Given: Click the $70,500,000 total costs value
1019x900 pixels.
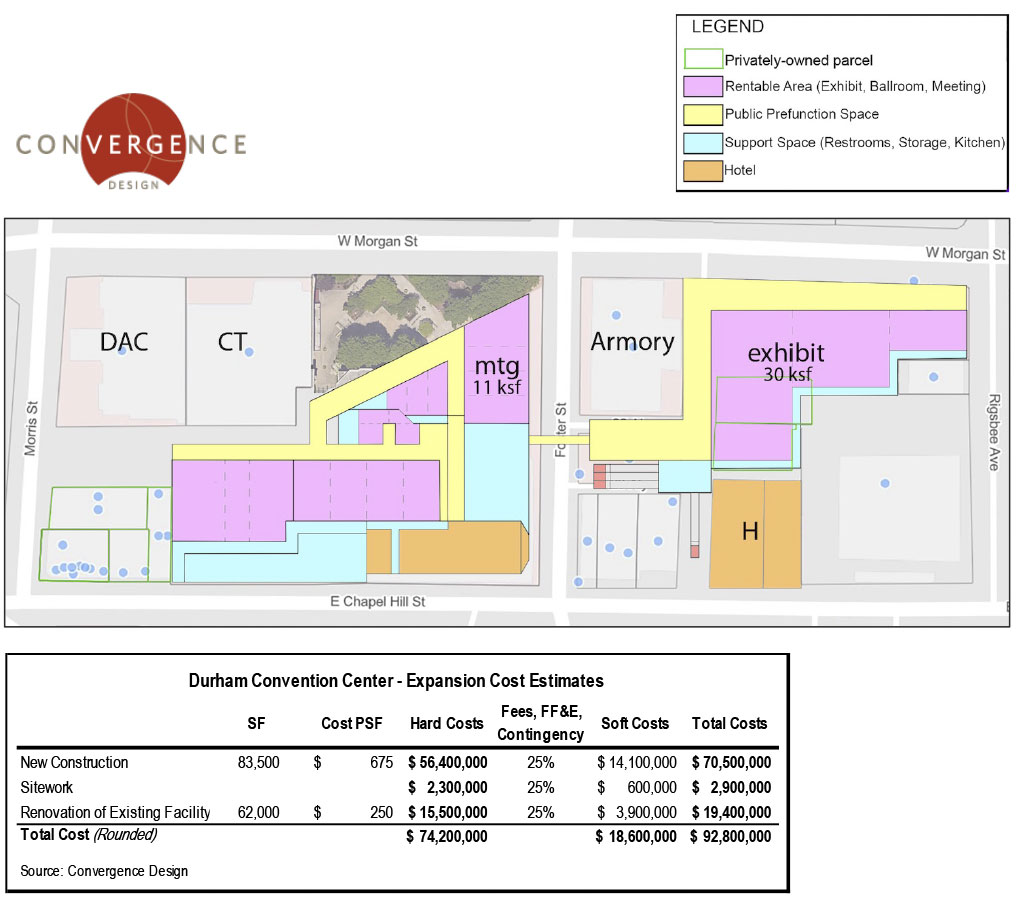Looking at the screenshot, I should point(731,763).
